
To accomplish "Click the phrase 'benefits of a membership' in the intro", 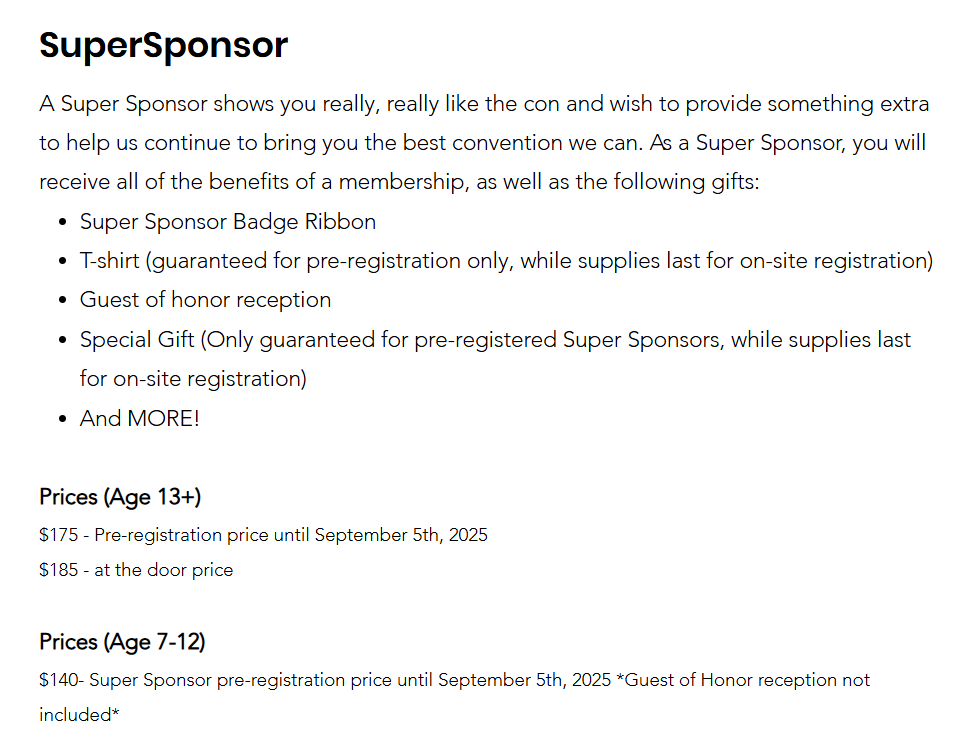I will tap(257, 182).
